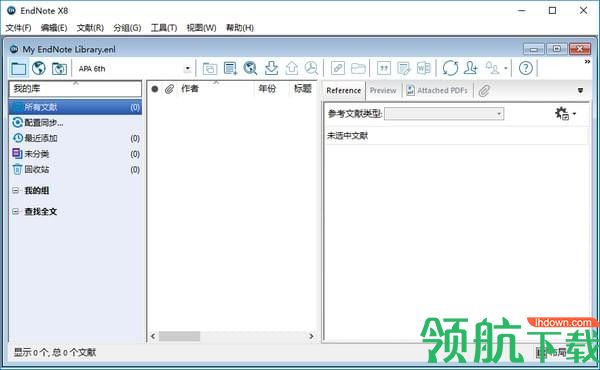Sort by attachment paperclip column
This screenshot has width=600, height=370.
pos(170,89)
